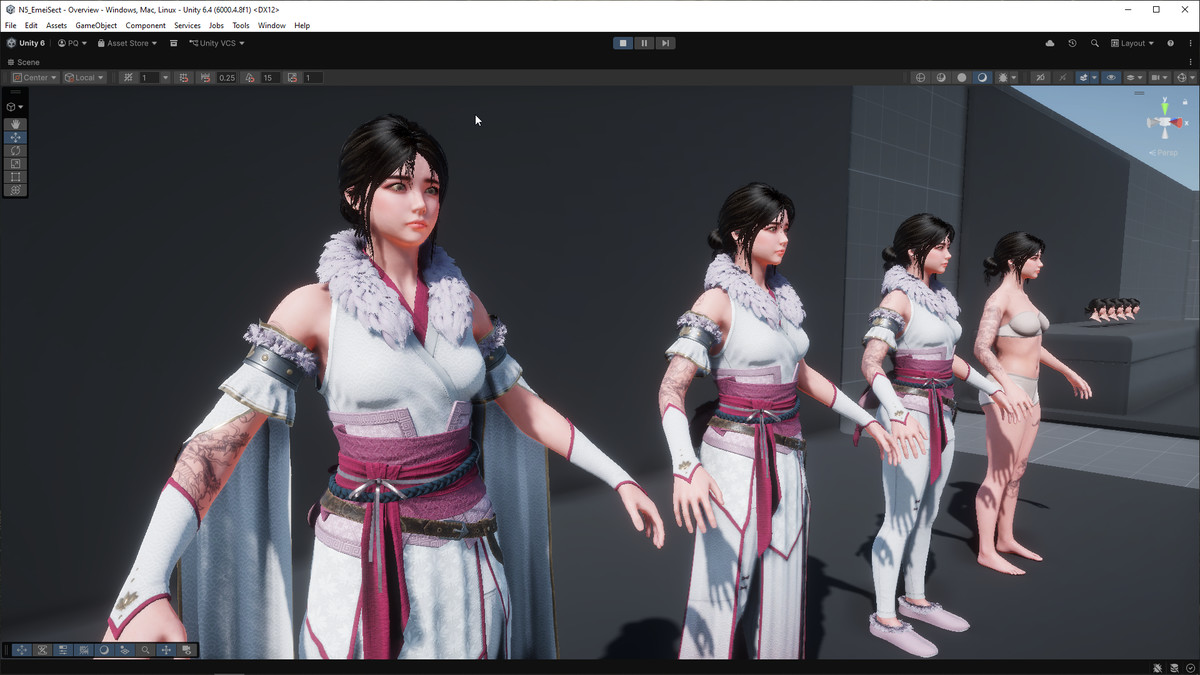
Task: Select shaded wireframe sphere draw mode
Action: 941,77
